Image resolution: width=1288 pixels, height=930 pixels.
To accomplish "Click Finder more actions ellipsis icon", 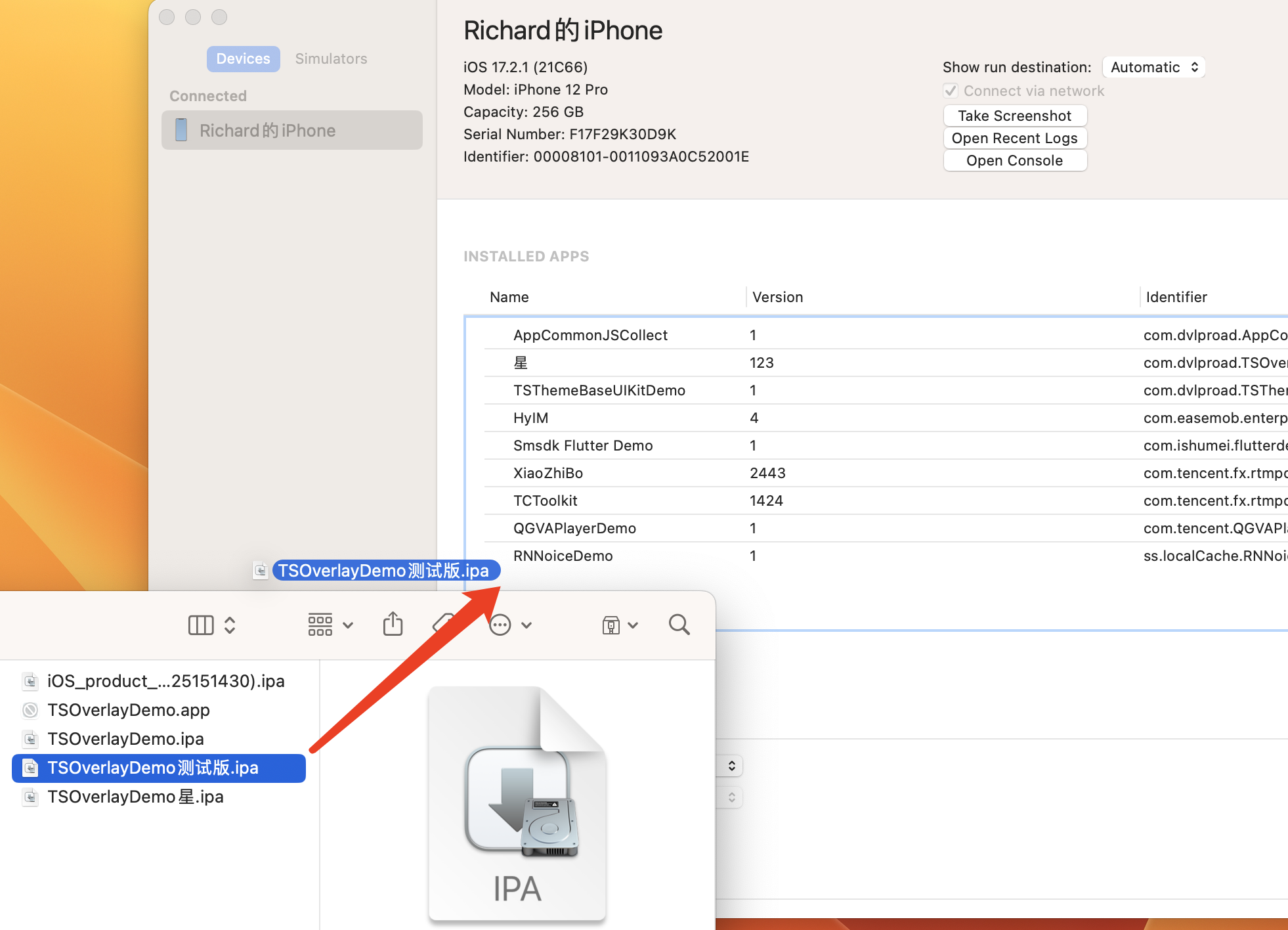I will click(x=500, y=625).
